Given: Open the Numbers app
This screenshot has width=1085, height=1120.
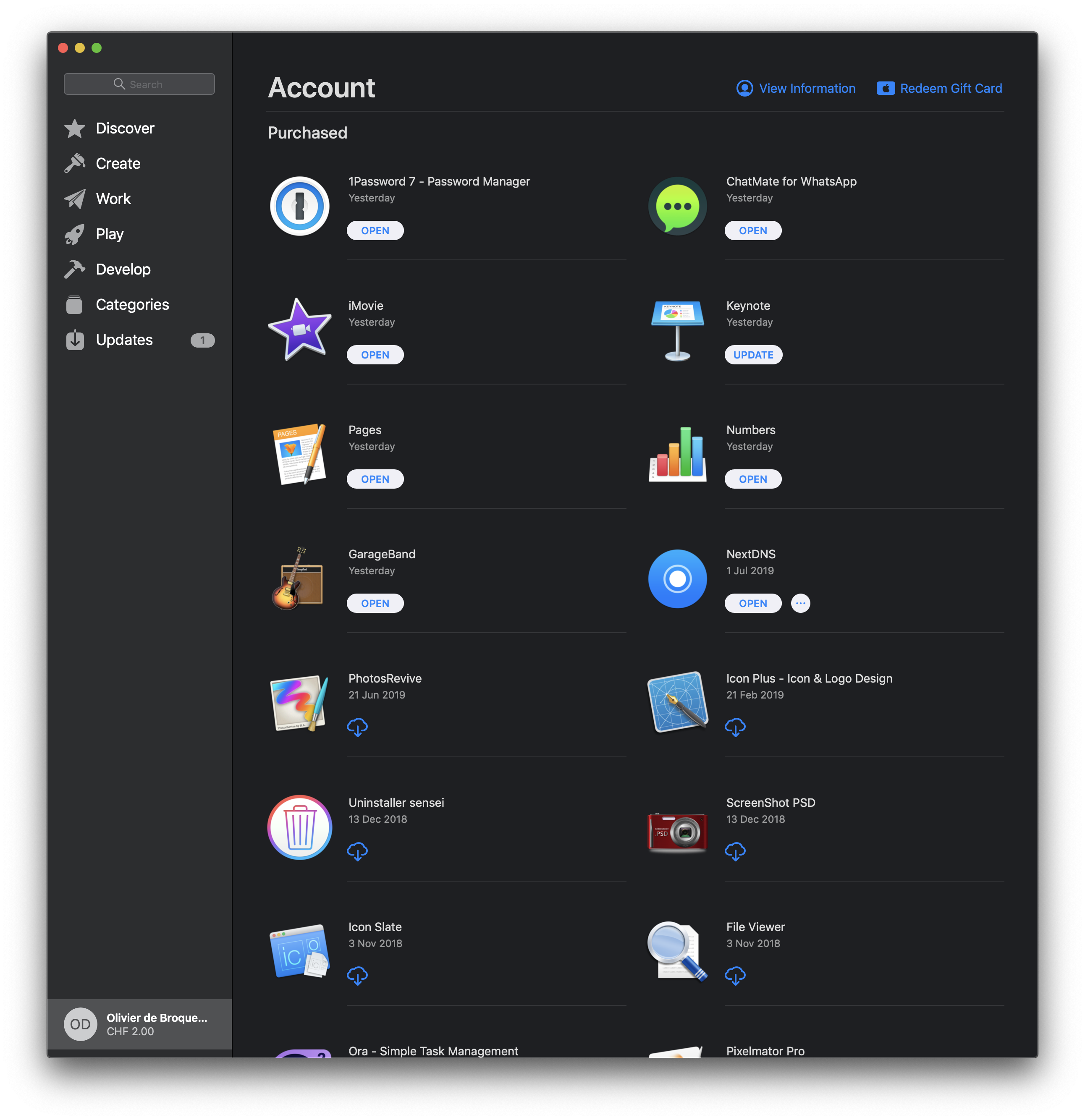Looking at the screenshot, I should tap(752, 479).
